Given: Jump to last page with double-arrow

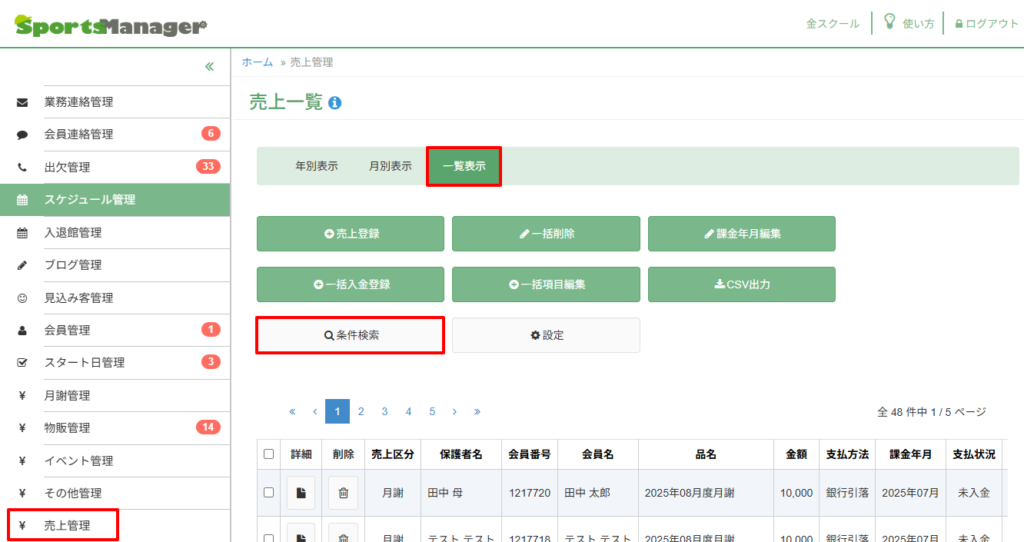Looking at the screenshot, I should pos(478,411).
